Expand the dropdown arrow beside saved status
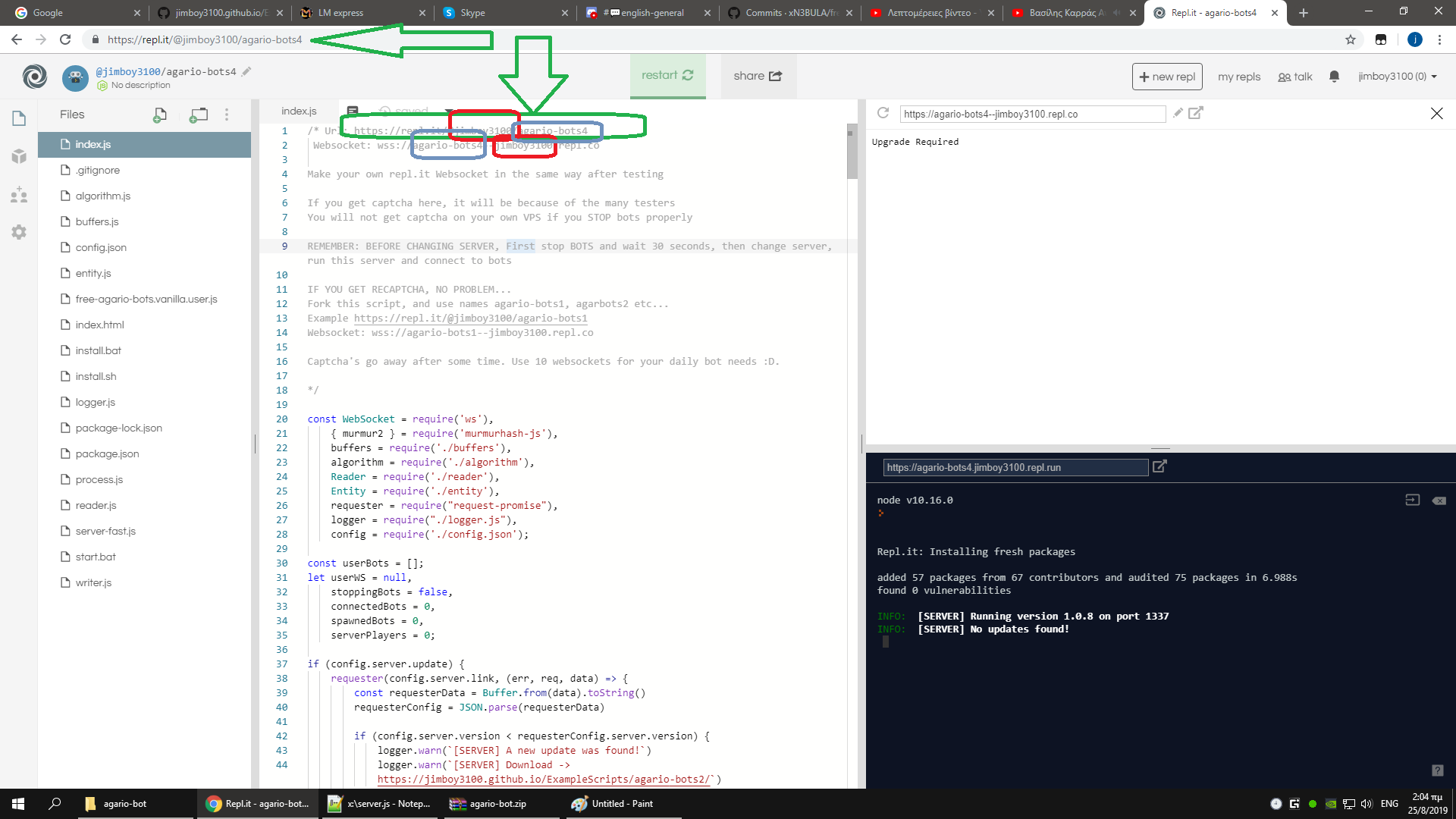The height and width of the screenshot is (819, 1456). (x=447, y=111)
